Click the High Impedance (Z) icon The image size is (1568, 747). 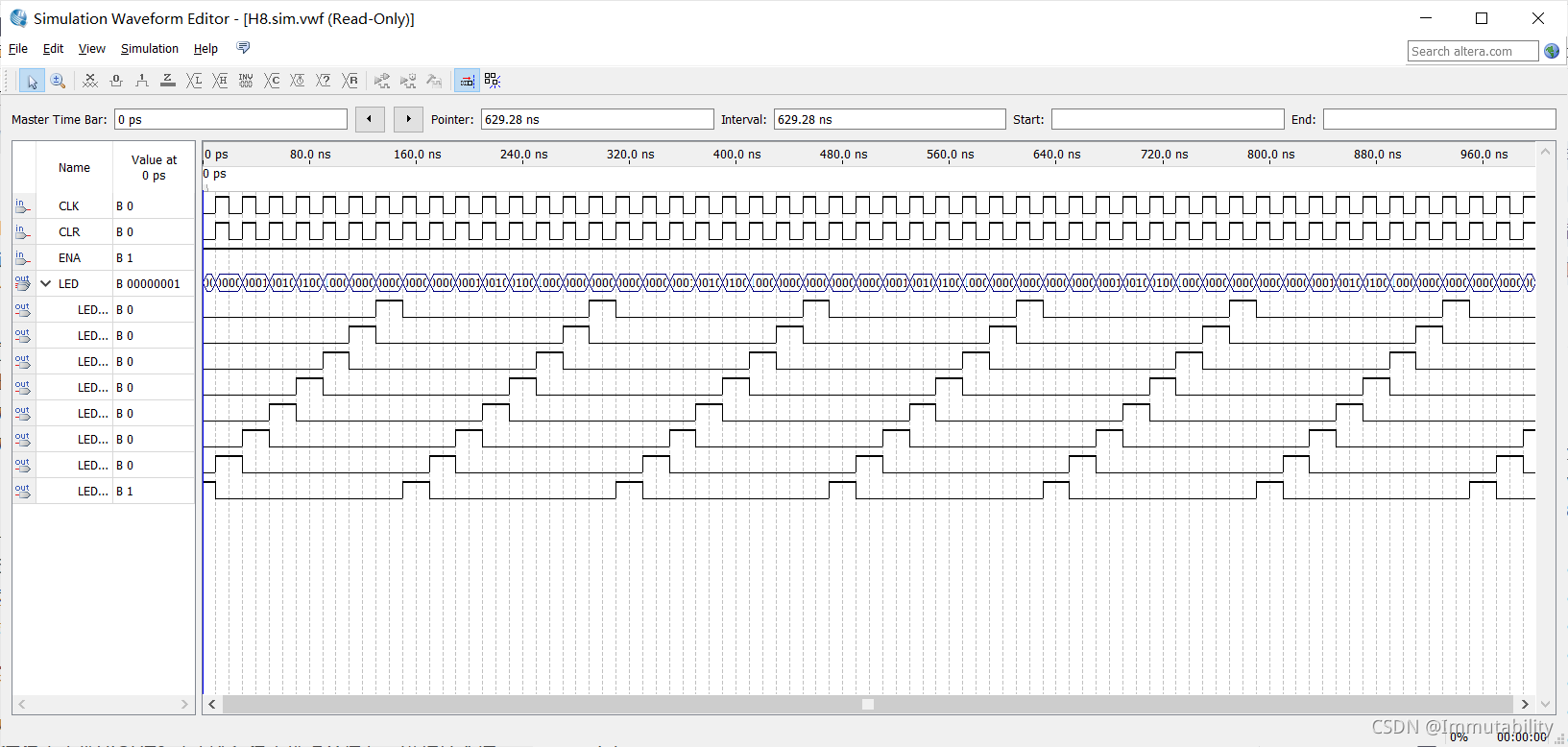click(168, 82)
